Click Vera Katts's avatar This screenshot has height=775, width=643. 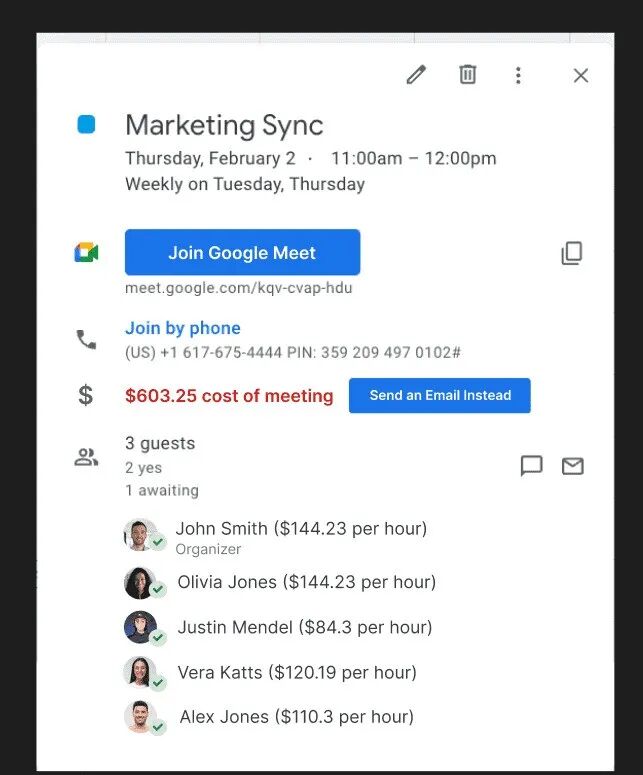[141, 673]
